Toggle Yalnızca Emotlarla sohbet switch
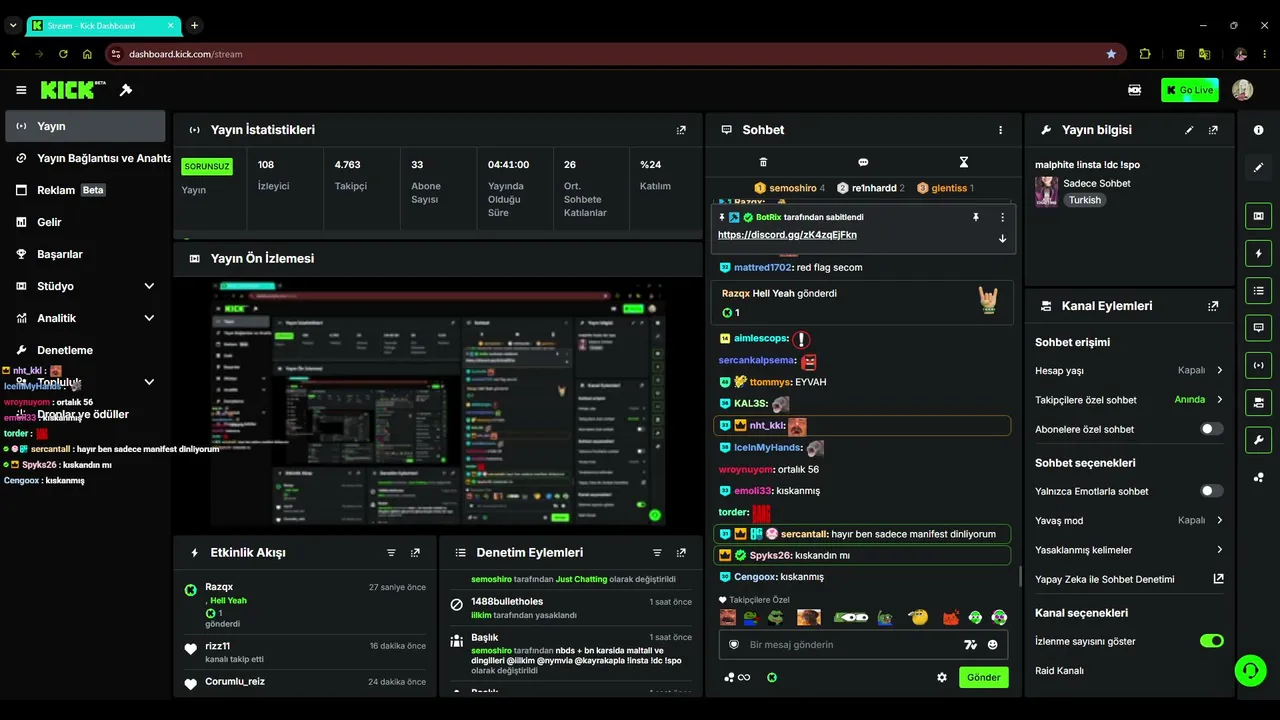The image size is (1280, 720). pos(1211,491)
